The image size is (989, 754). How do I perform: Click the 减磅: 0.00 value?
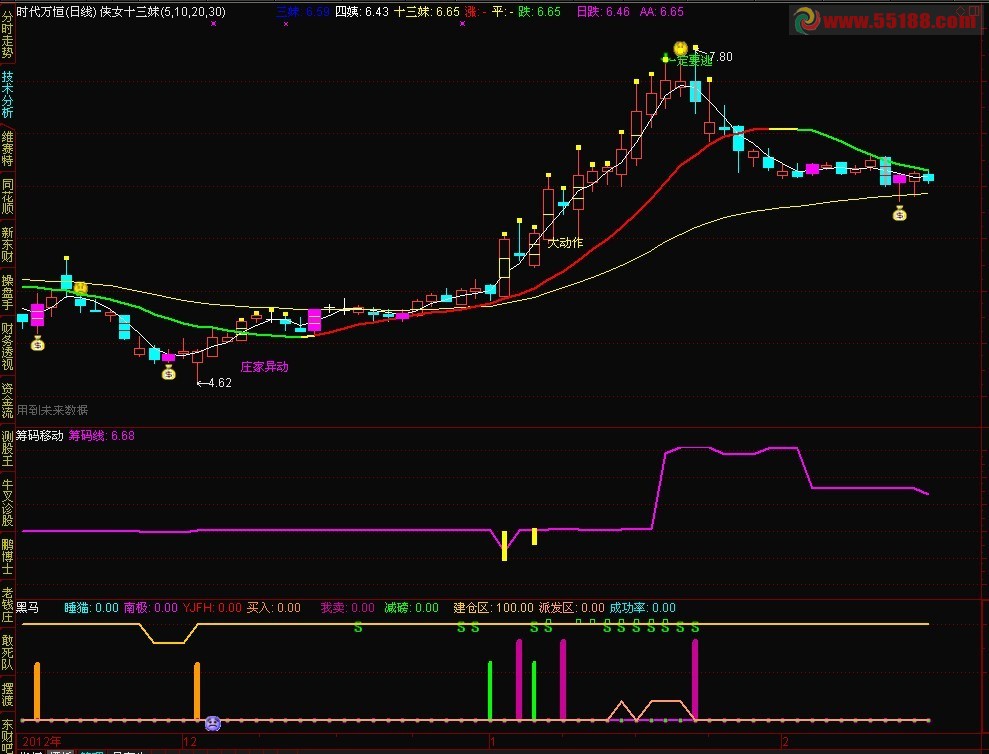pyautogui.click(x=411, y=608)
